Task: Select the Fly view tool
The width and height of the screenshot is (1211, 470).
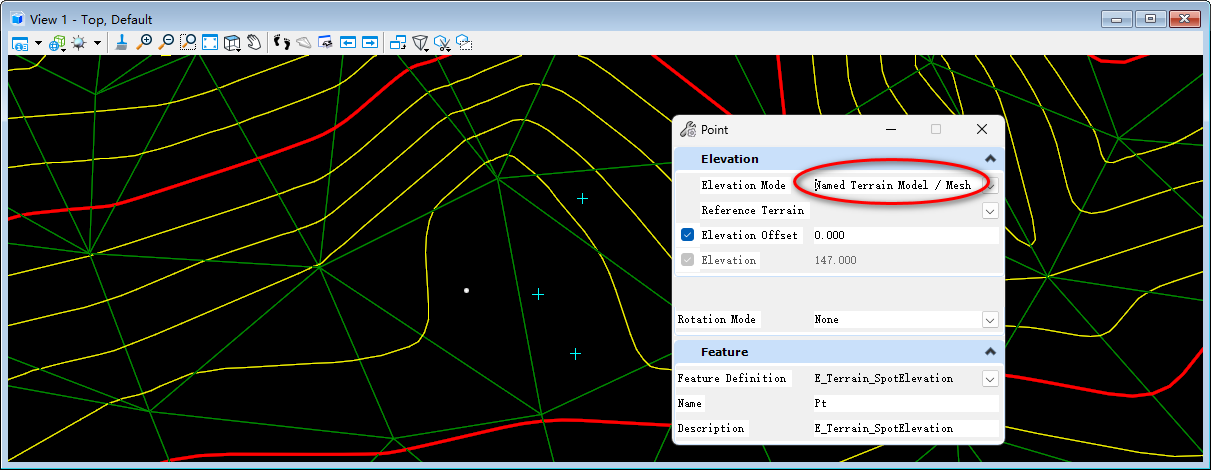Action: pos(303,43)
